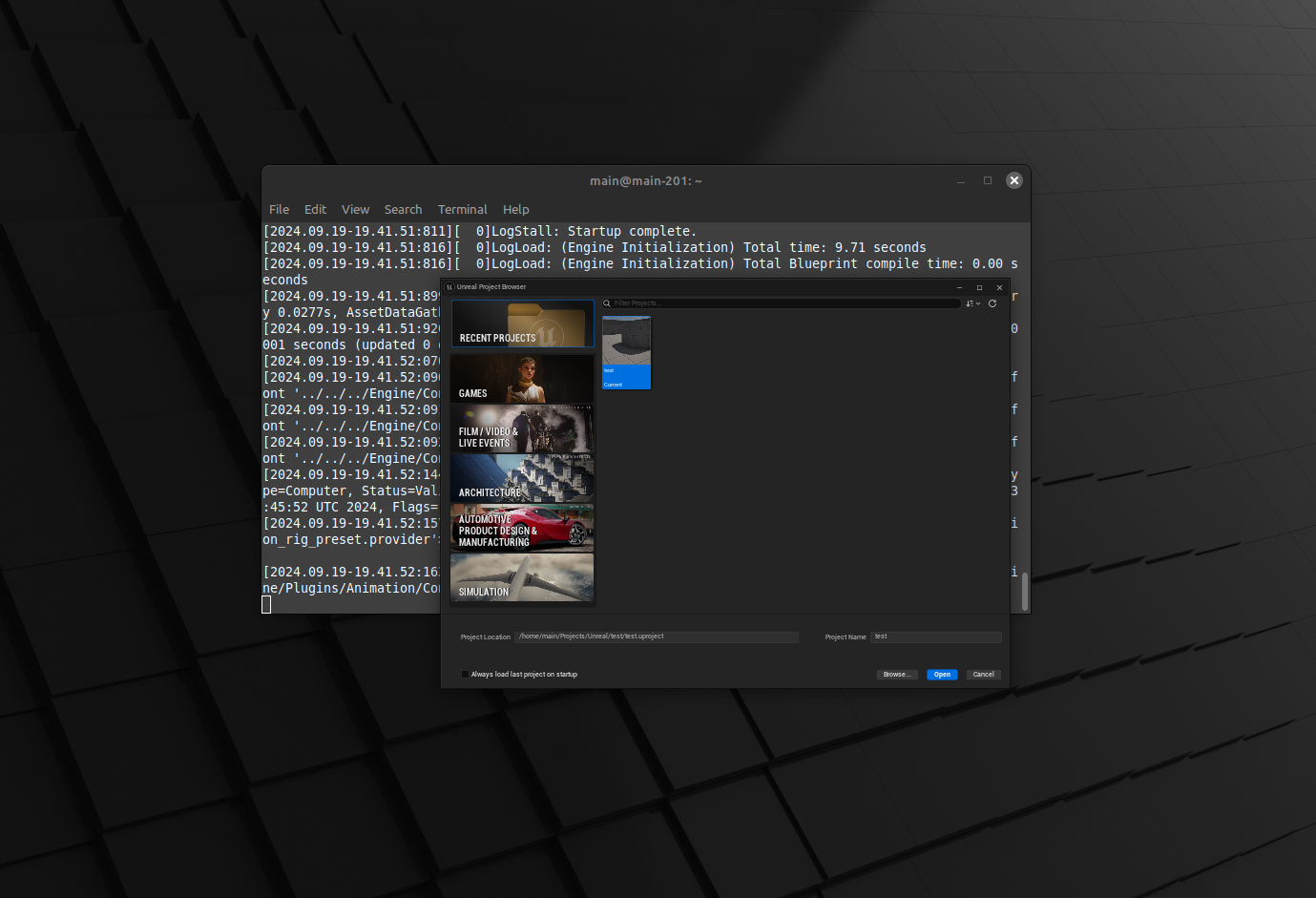Screen dimensions: 1316x898
Task: Open the Search menu in the terminal
Action: (x=403, y=210)
